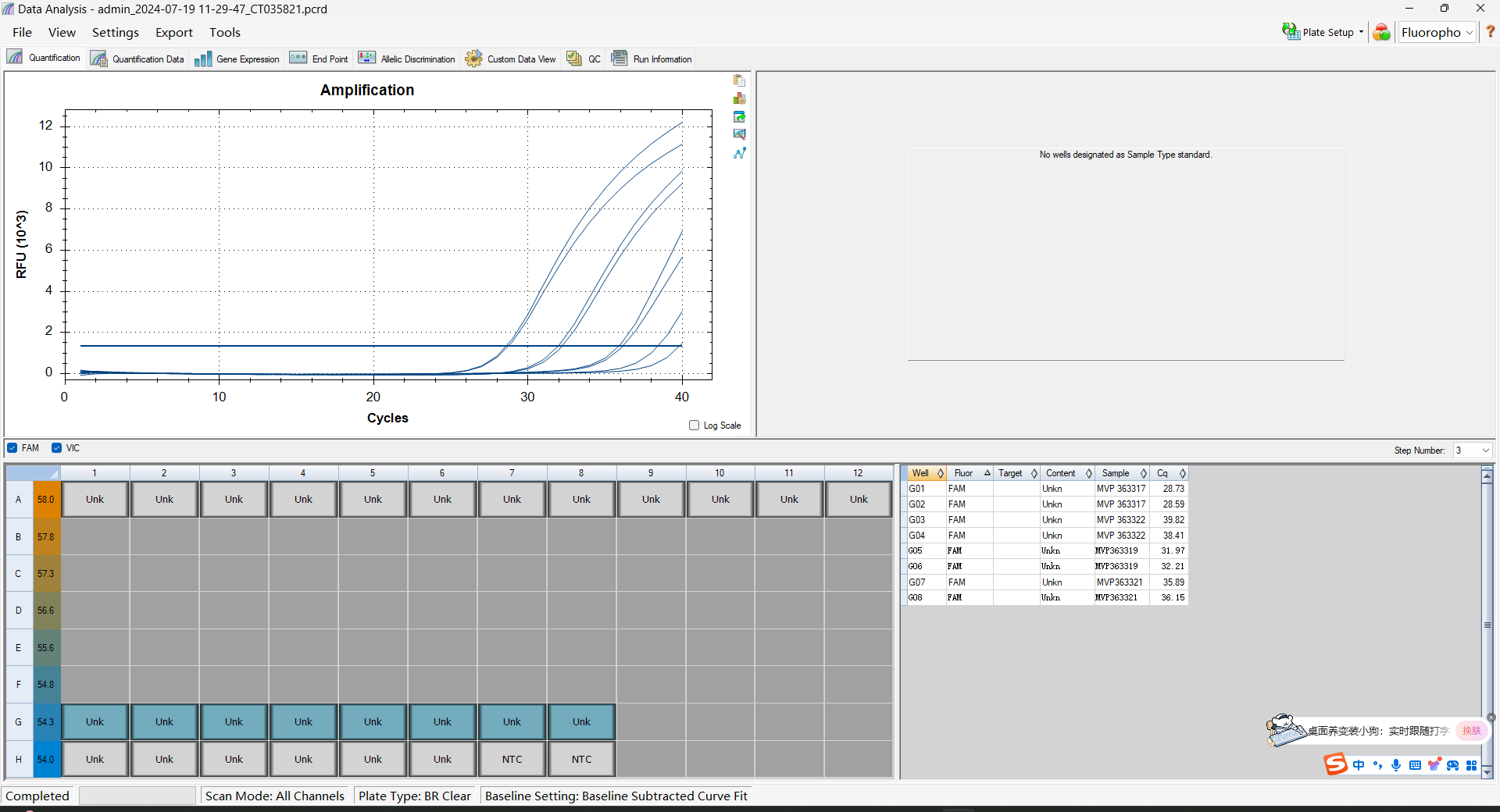Open the Tools menu

(x=224, y=32)
